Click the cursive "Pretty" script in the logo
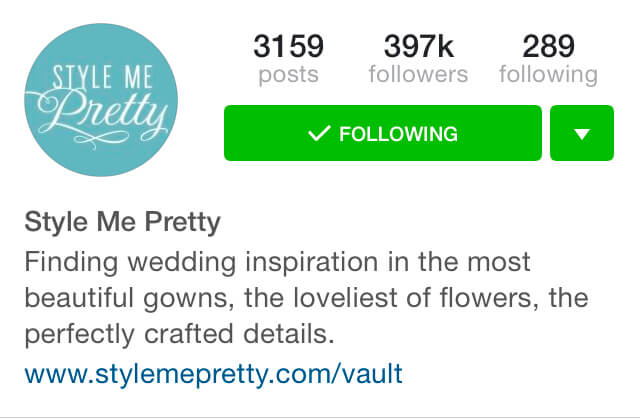The height and width of the screenshot is (420, 640). 106,112
